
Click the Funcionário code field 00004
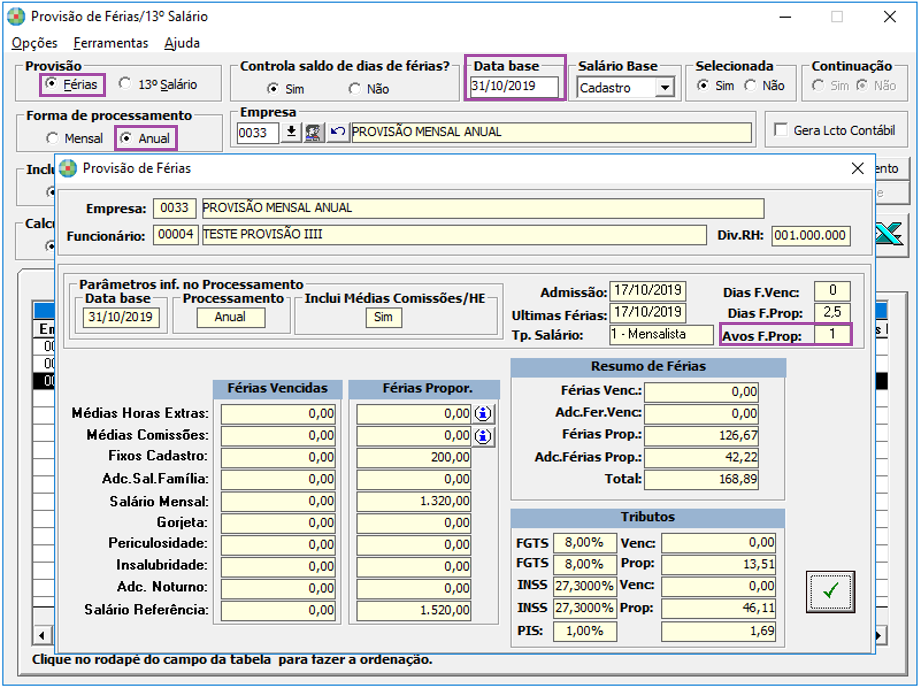pyautogui.click(x=176, y=235)
